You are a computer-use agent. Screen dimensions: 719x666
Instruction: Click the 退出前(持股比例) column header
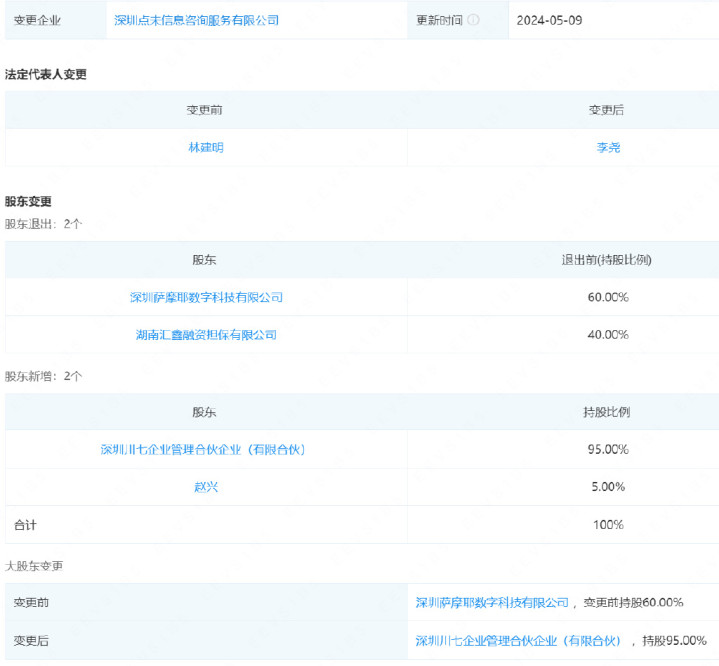coord(607,260)
